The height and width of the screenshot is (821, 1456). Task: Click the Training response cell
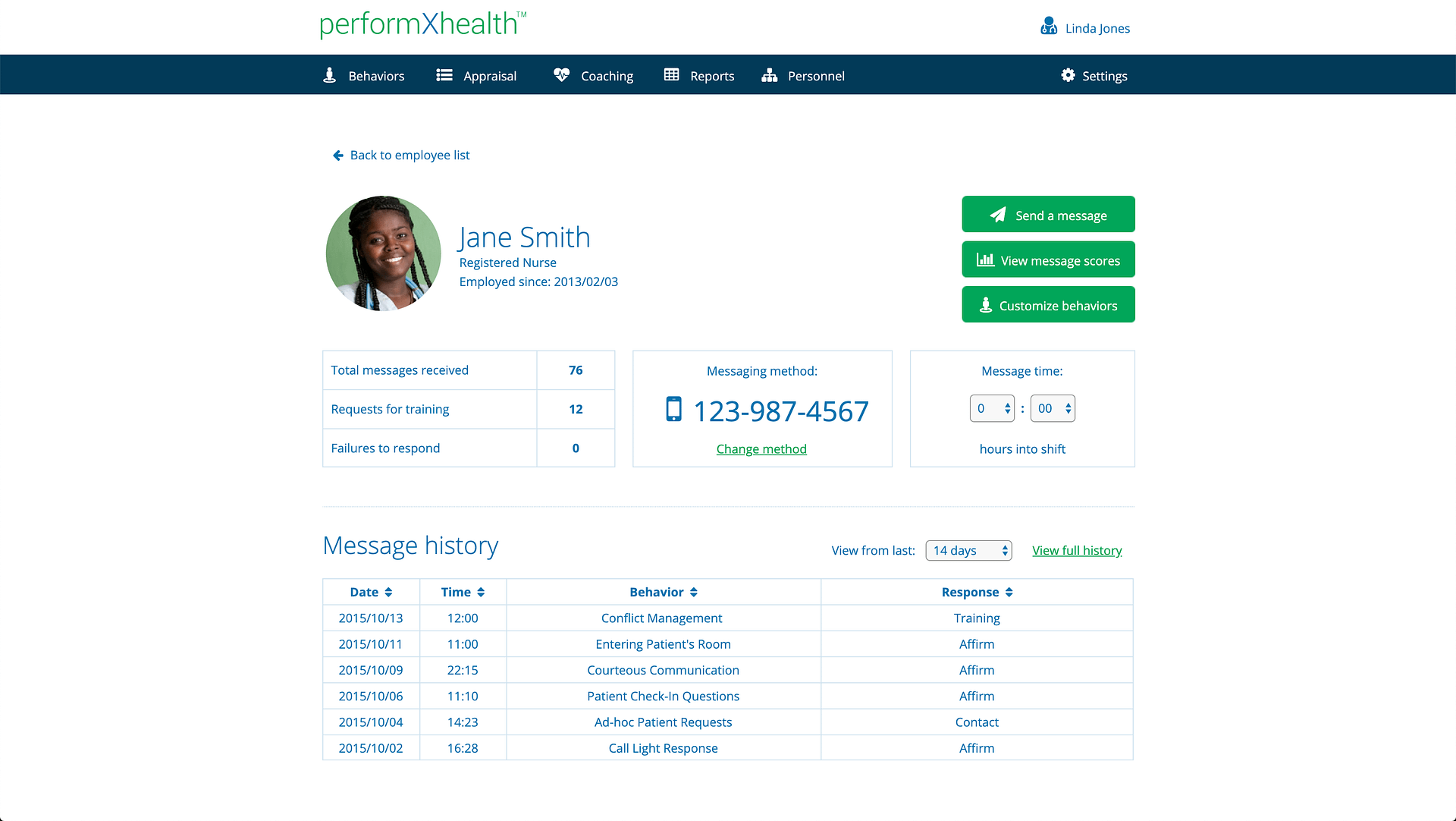coord(977,618)
